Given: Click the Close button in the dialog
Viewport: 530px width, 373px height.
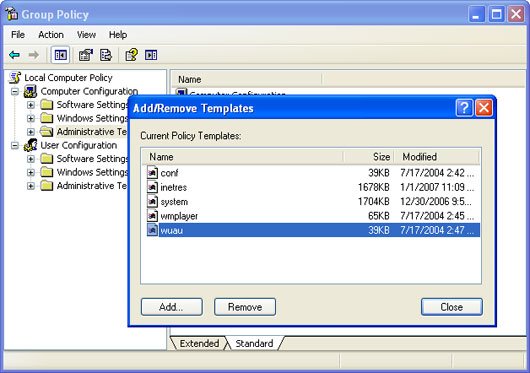Looking at the screenshot, I should point(452,307).
